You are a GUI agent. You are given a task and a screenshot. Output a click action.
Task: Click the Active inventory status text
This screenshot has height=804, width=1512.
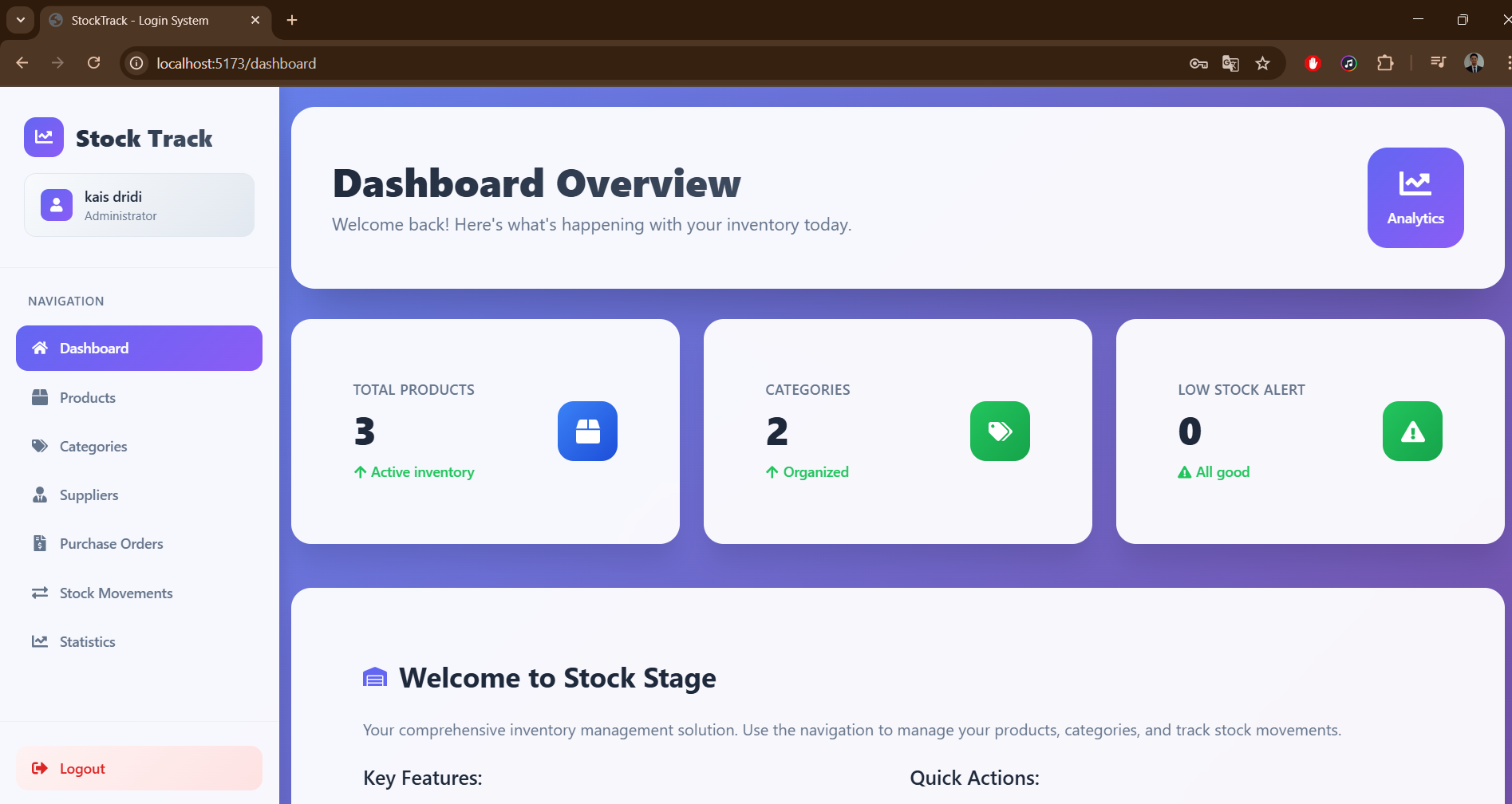(422, 472)
